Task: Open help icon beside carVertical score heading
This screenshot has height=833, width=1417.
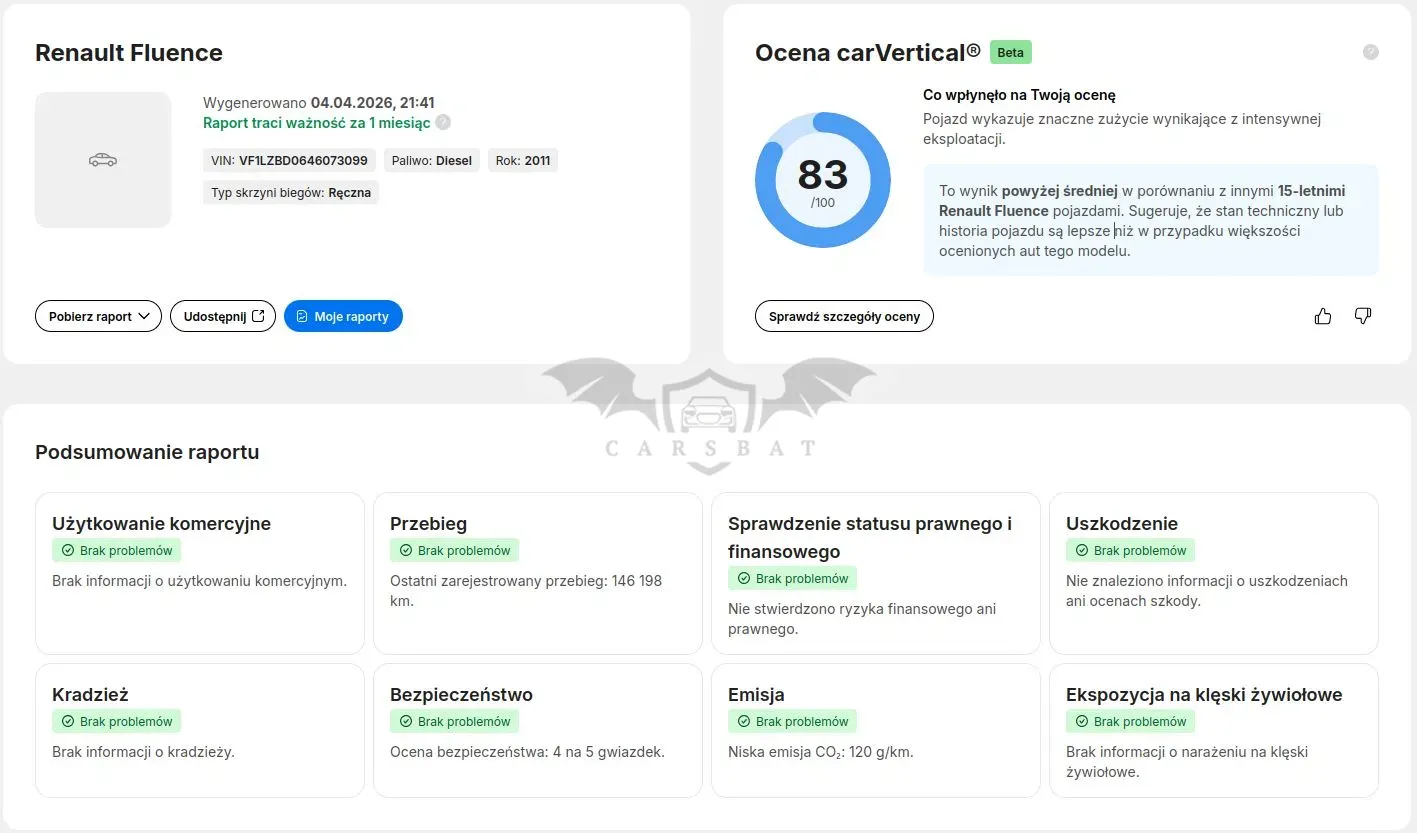Action: point(1370,52)
